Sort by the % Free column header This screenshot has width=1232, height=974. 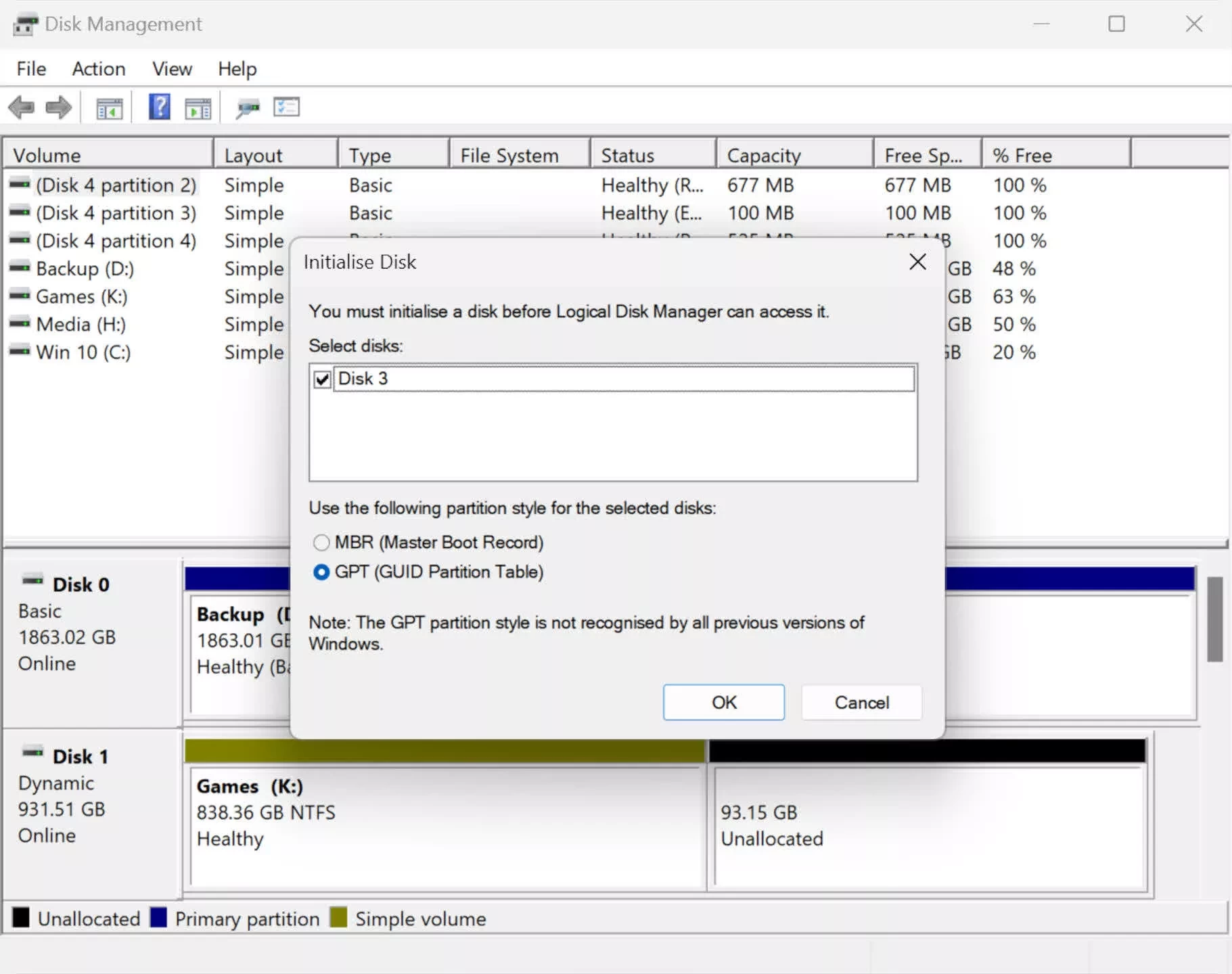click(1056, 155)
